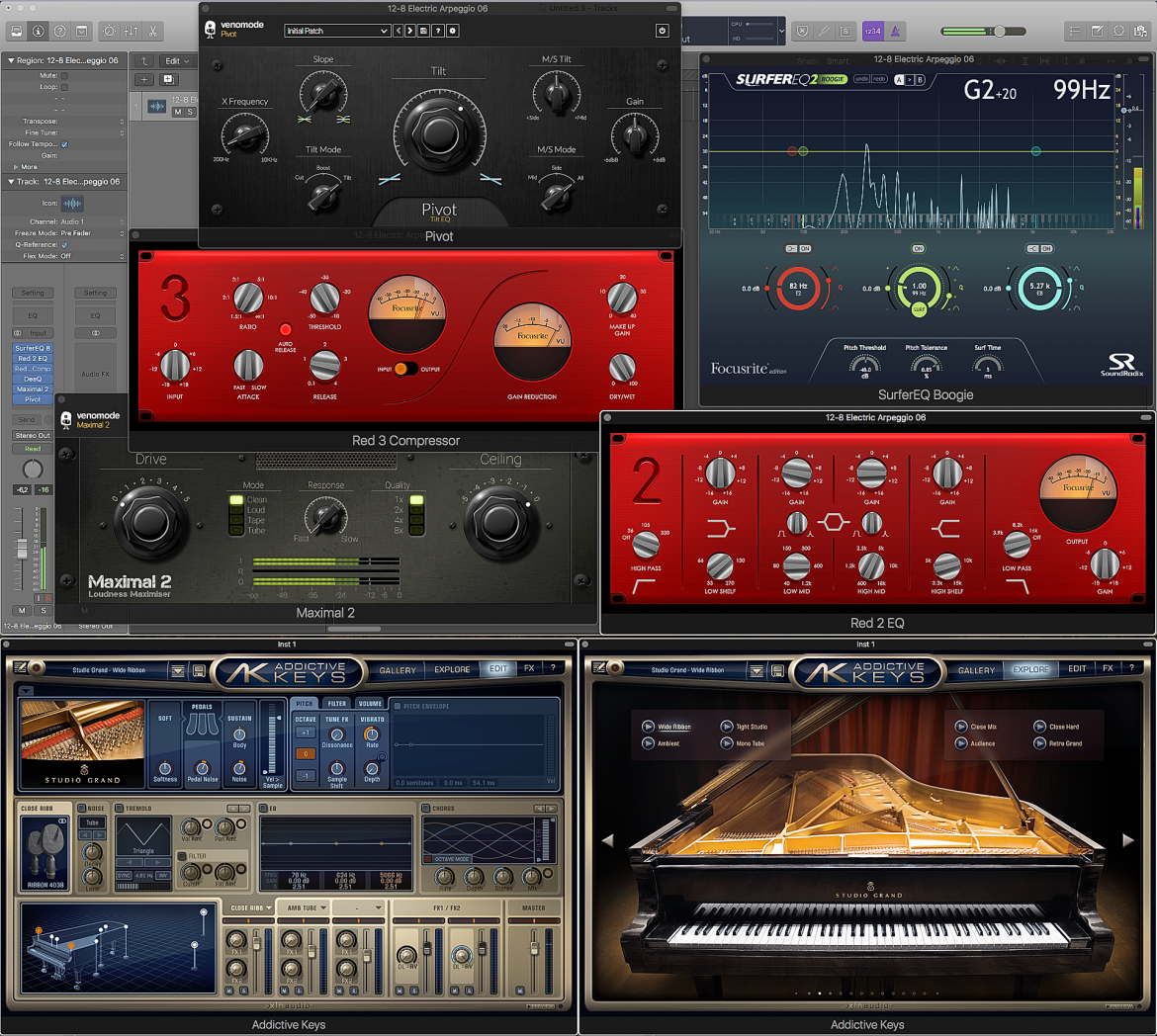Click the Stereo Out output button
The width and height of the screenshot is (1157, 1036).
click(x=34, y=435)
